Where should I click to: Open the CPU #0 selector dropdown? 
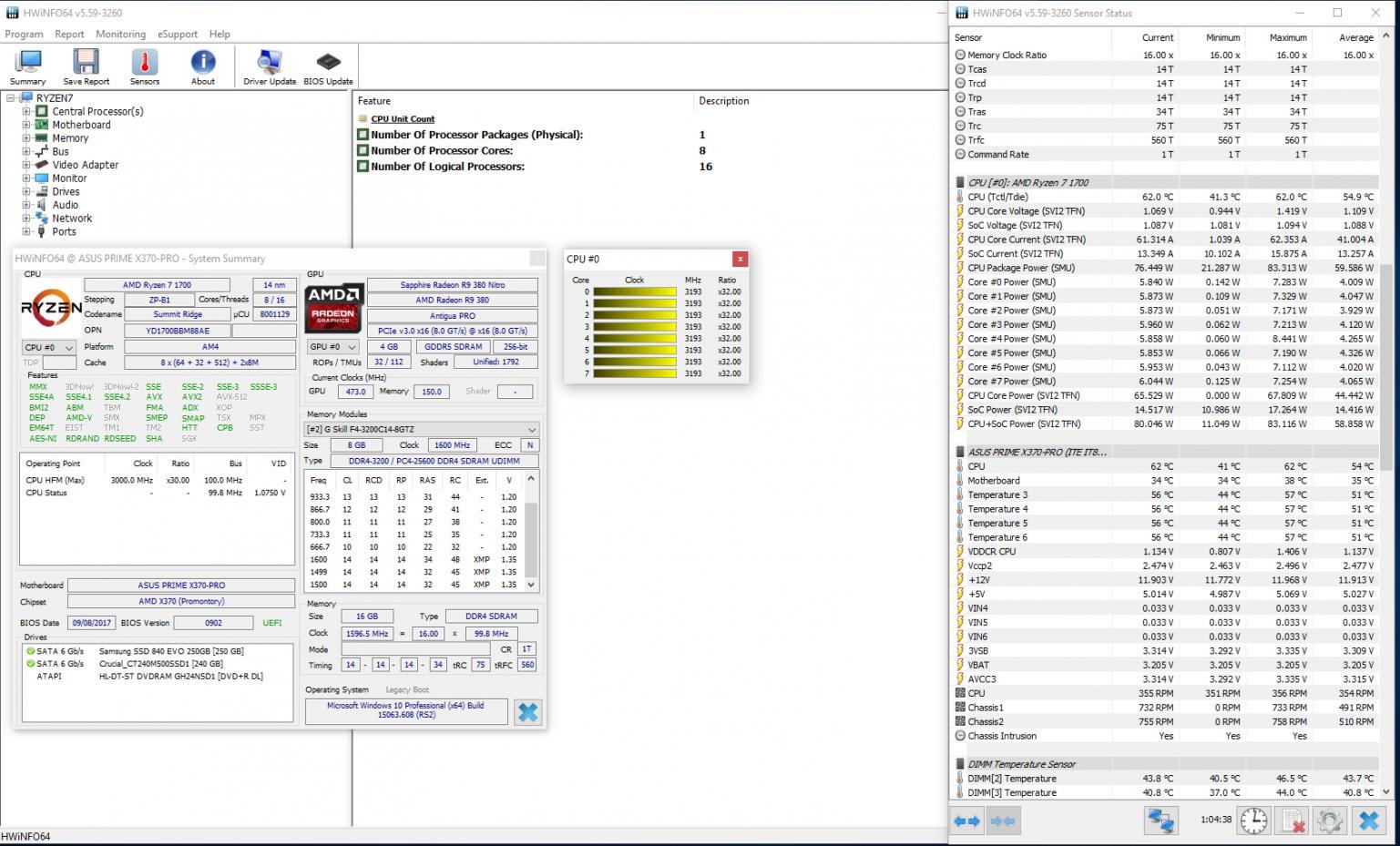49,348
